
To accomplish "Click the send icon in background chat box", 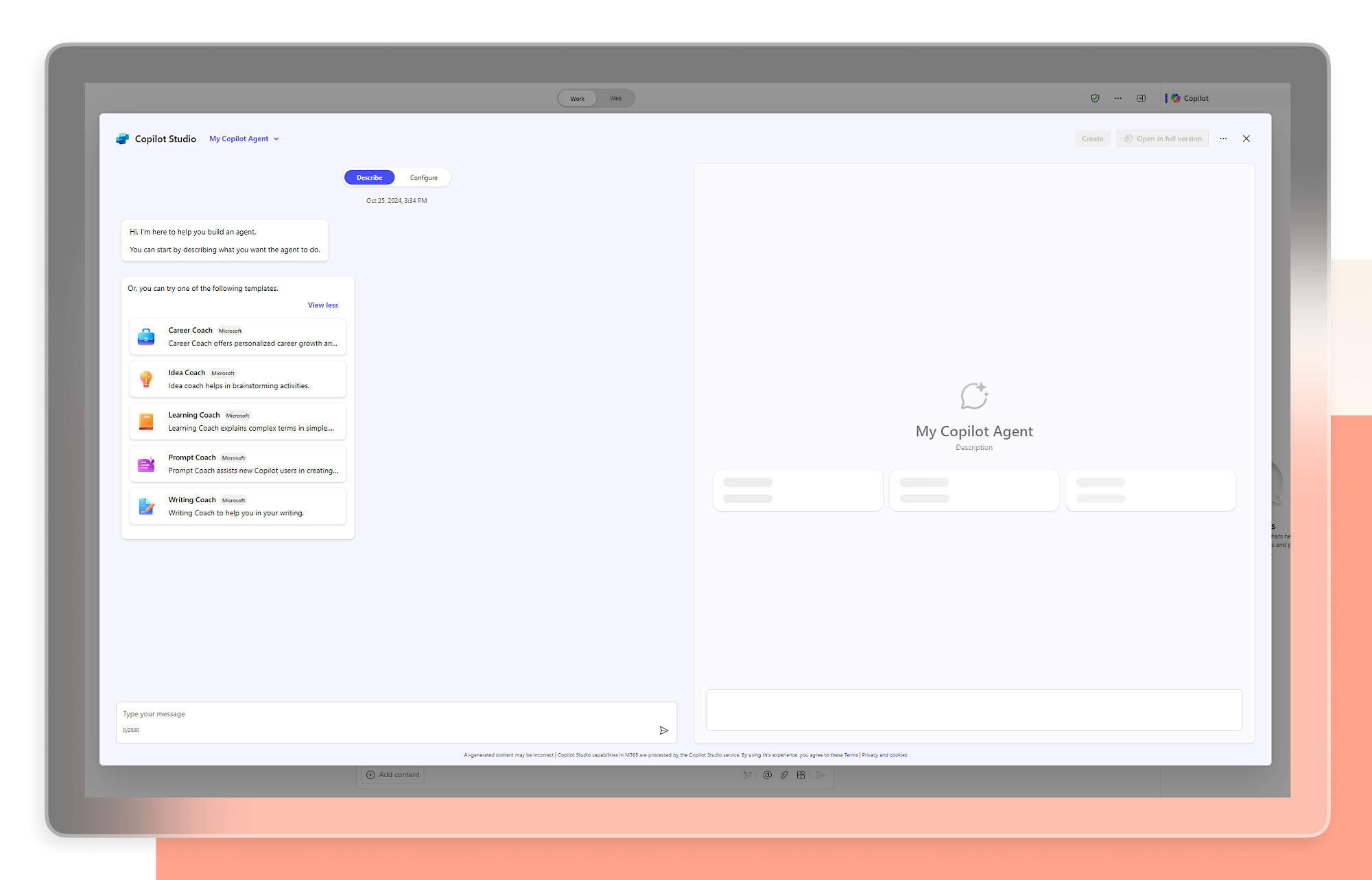I will (x=821, y=775).
